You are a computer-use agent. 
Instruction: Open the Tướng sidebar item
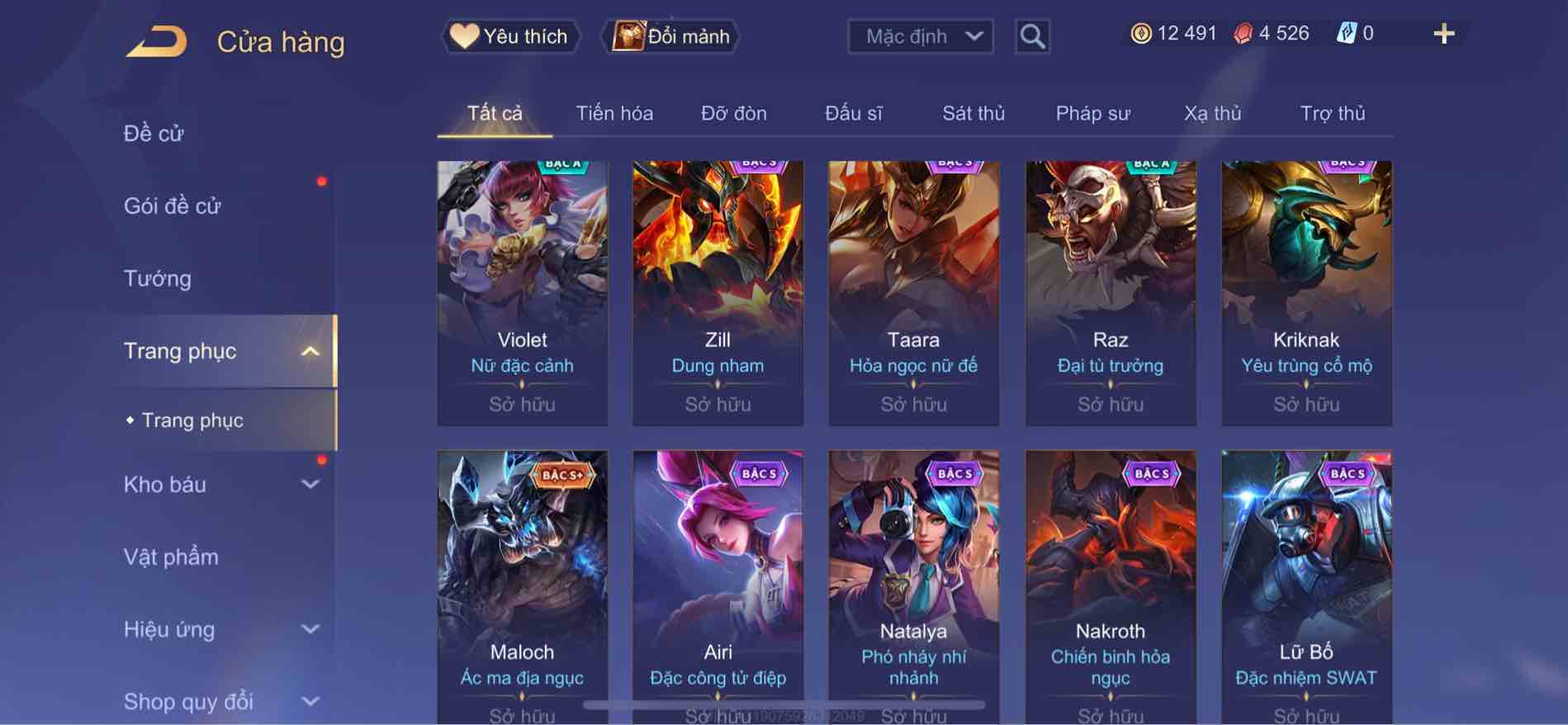point(157,278)
